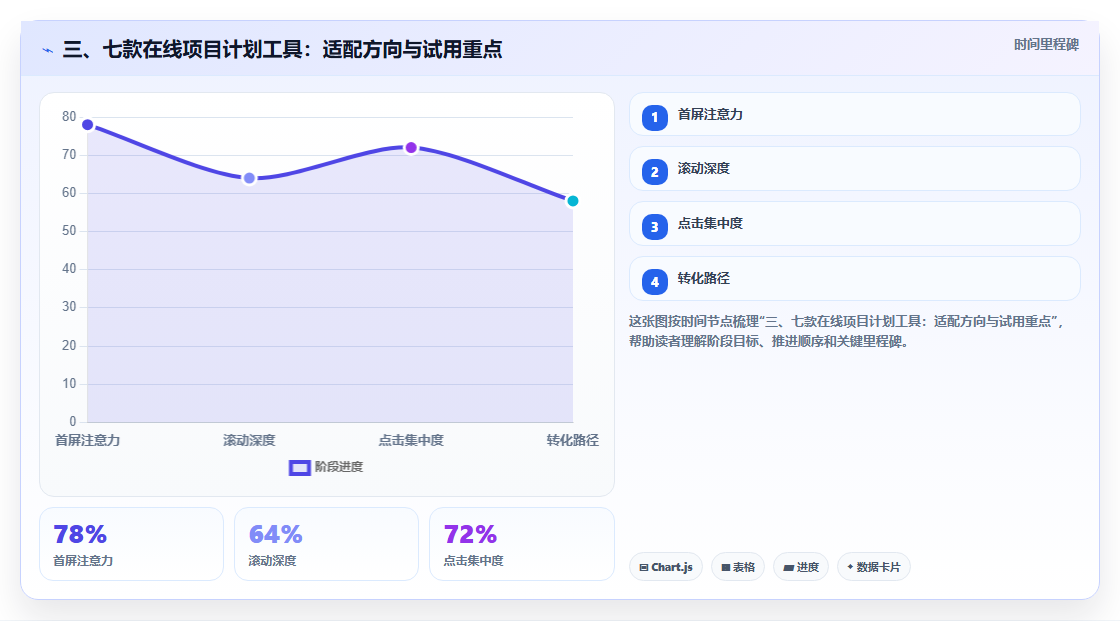This screenshot has height=621, width=1120.
Task: Click the 首屏注意力 data point at 78
Action: tap(88, 125)
